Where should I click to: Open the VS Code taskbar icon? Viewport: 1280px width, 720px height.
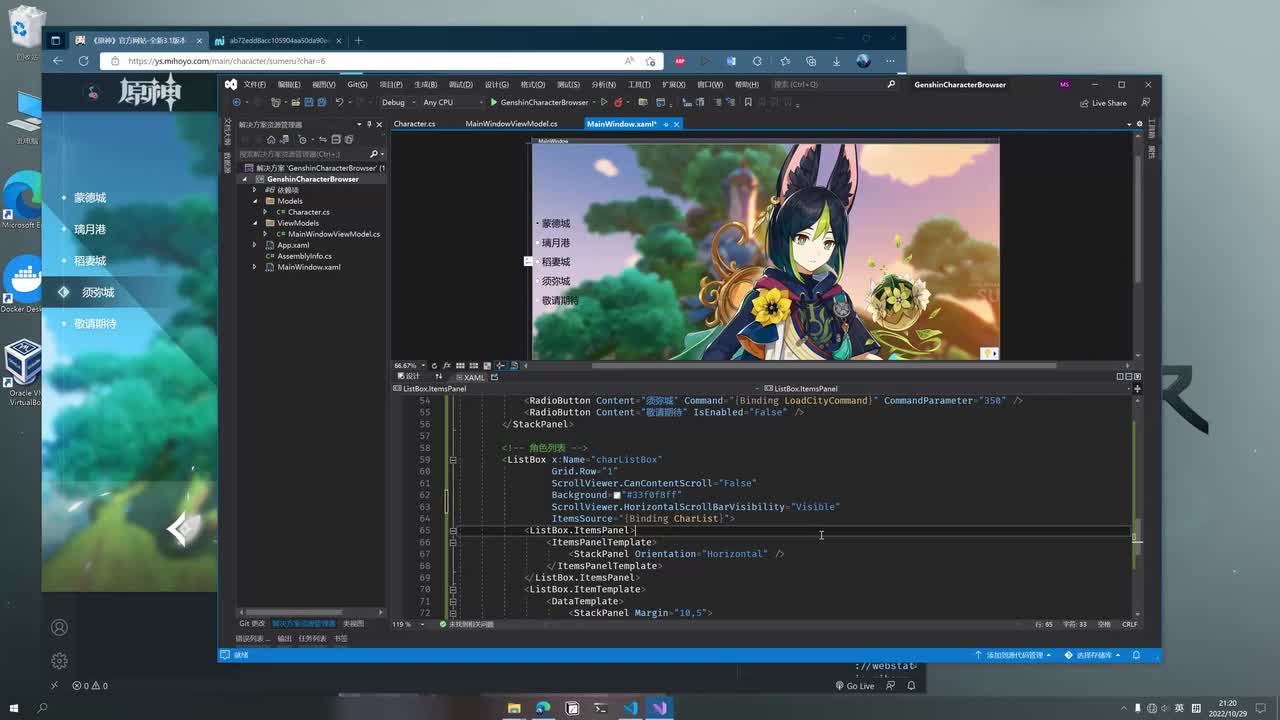pyautogui.click(x=630, y=708)
